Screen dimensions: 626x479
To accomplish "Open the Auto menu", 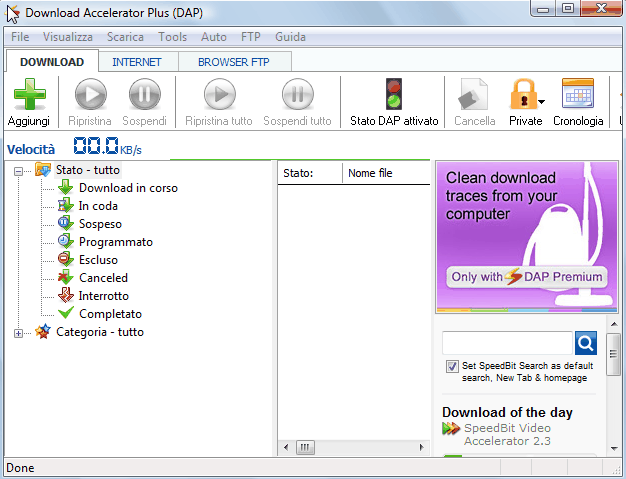I will click(214, 37).
